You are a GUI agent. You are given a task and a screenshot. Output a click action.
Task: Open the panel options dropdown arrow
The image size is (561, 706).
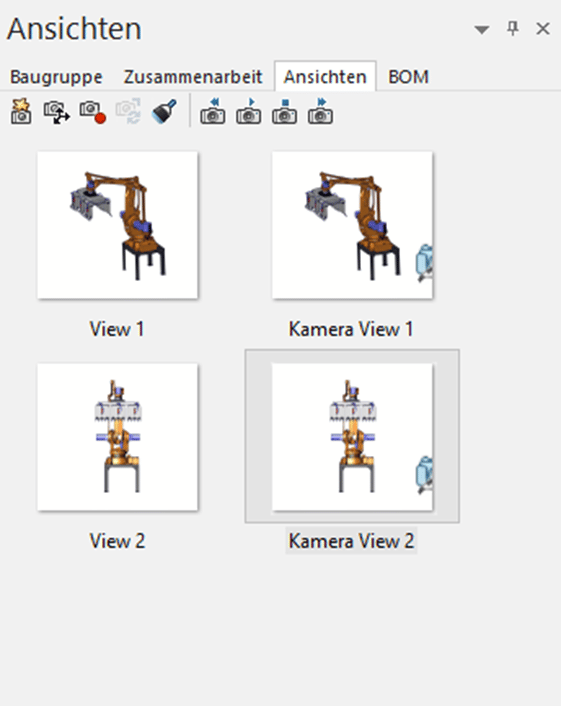coord(482,30)
